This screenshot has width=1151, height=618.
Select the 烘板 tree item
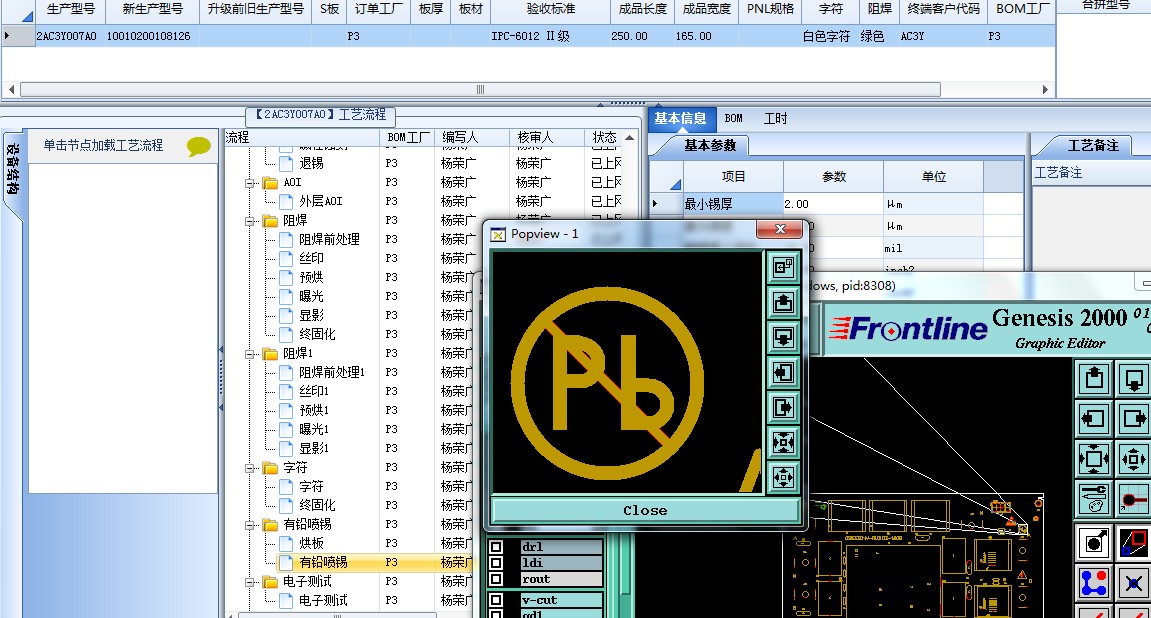pos(311,543)
